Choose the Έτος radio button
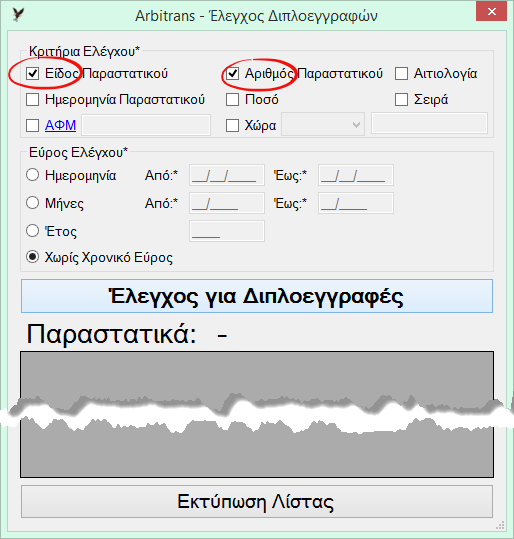 (32, 230)
